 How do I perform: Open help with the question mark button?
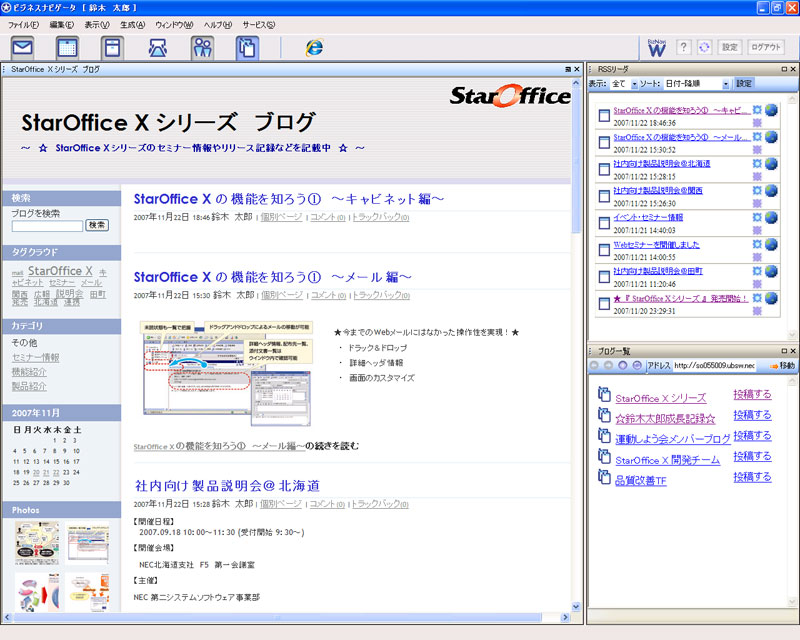[x=684, y=47]
